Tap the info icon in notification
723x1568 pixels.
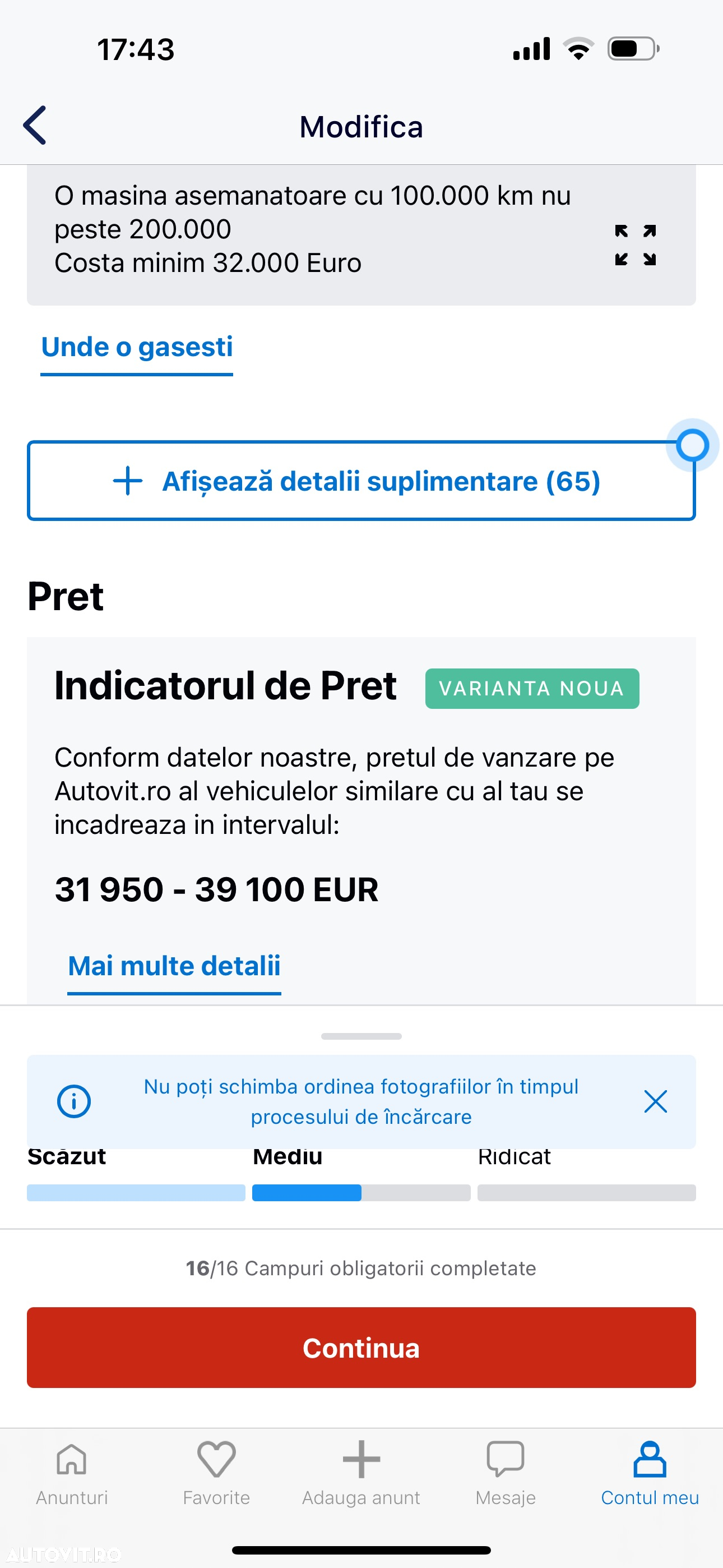[x=73, y=1101]
